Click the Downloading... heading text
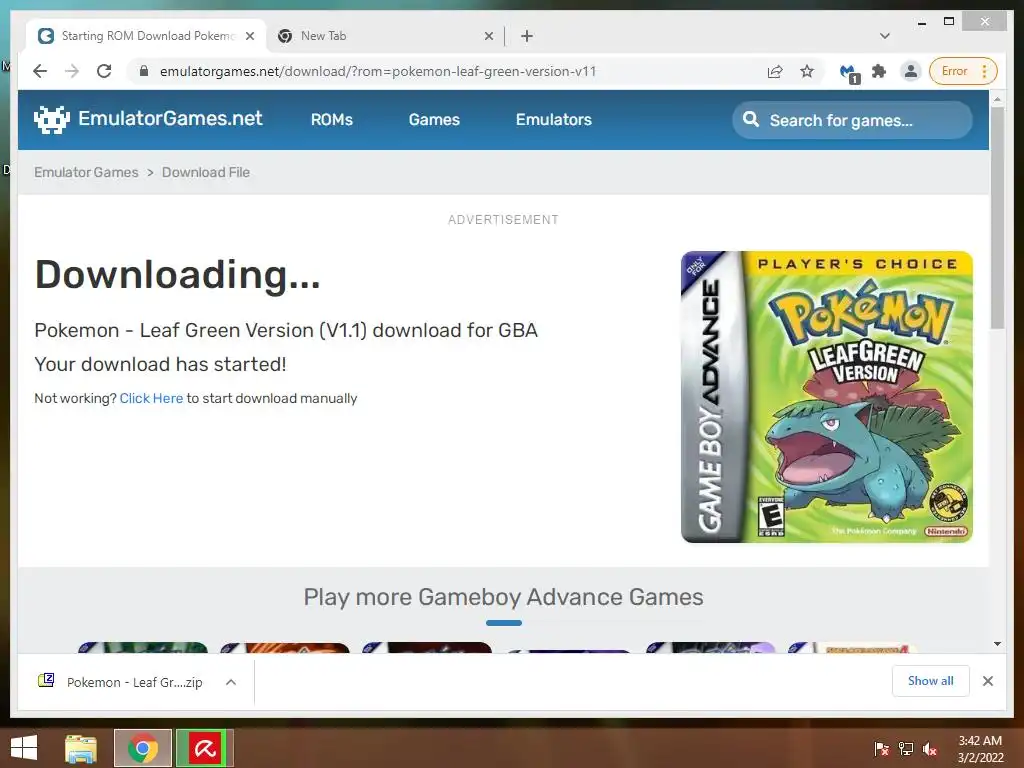This screenshot has height=768, width=1024. (178, 275)
